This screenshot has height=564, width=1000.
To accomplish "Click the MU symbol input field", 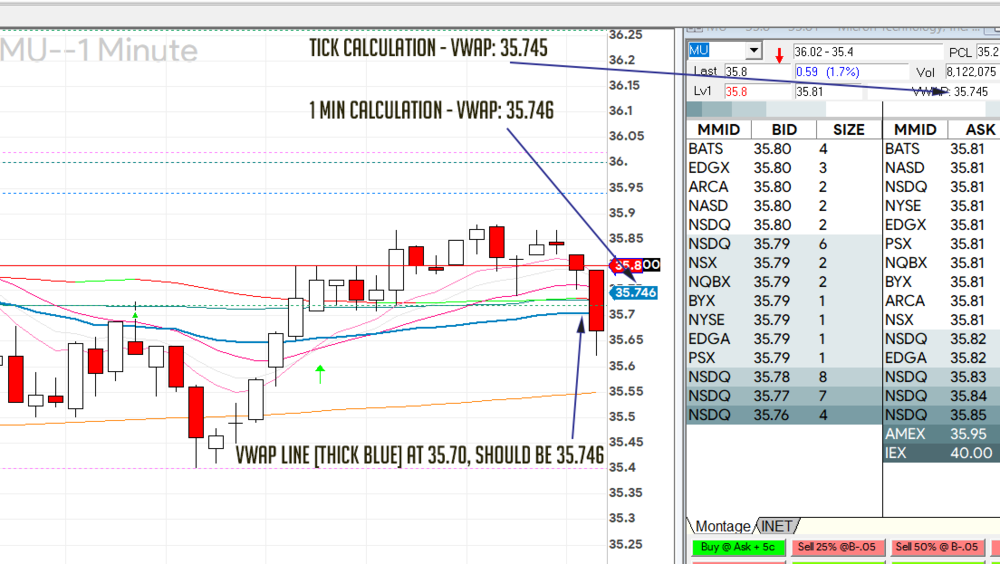I will click(716, 51).
